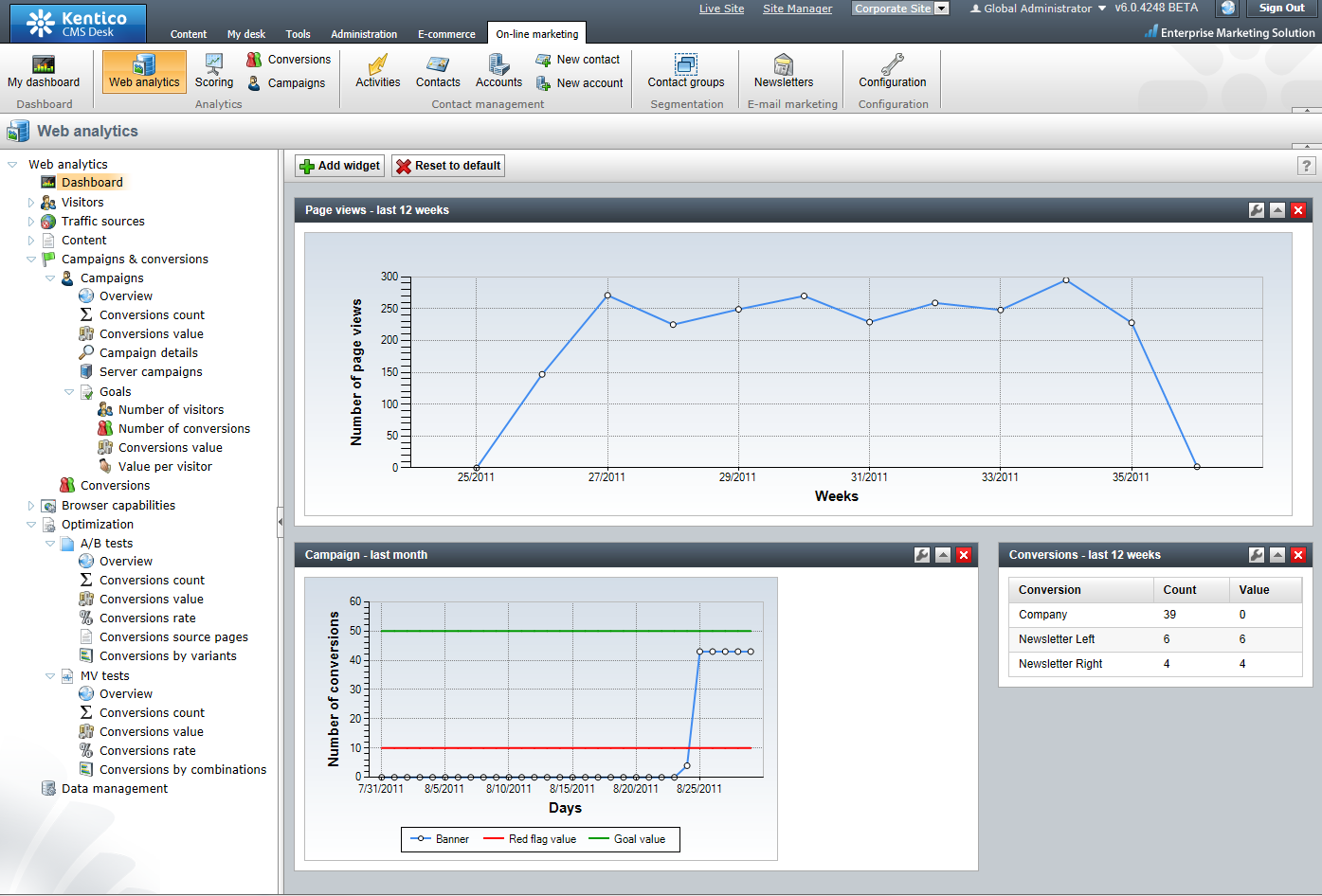Click the Live Site link
The height and width of the screenshot is (896, 1322).
721,9
